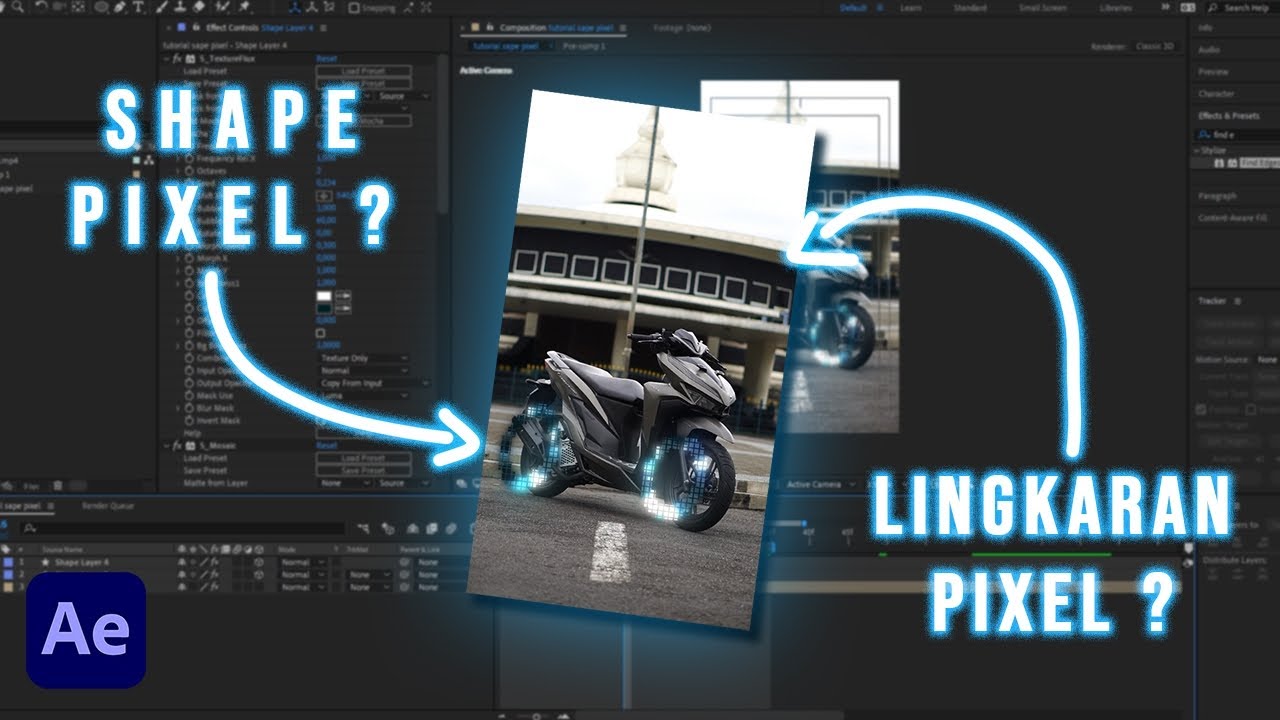Select the Type tool in toolbar
This screenshot has width=1280, height=720.
pyautogui.click(x=138, y=7)
